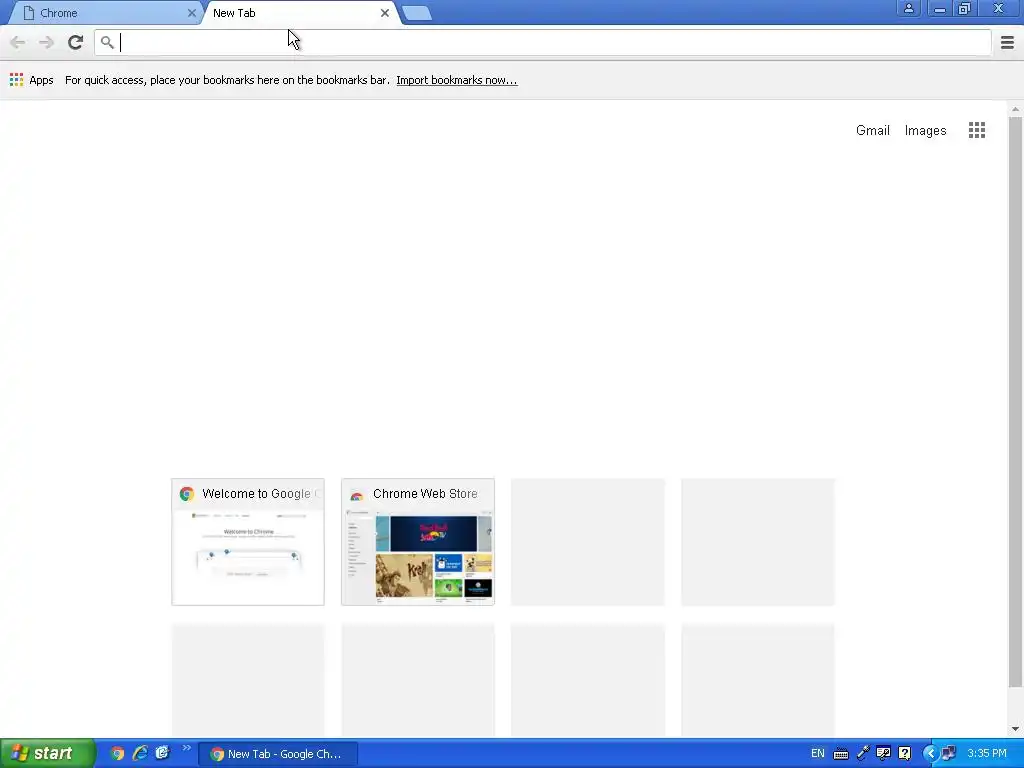Open the on-screen keyboard tray icon
1024x768 pixels.
pyautogui.click(x=841, y=754)
